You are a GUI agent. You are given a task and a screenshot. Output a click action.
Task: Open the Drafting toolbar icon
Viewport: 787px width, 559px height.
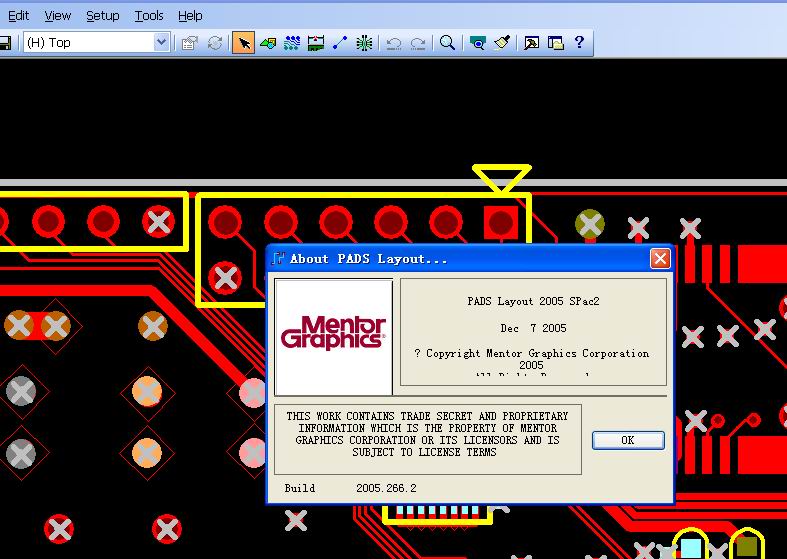click(x=268, y=43)
